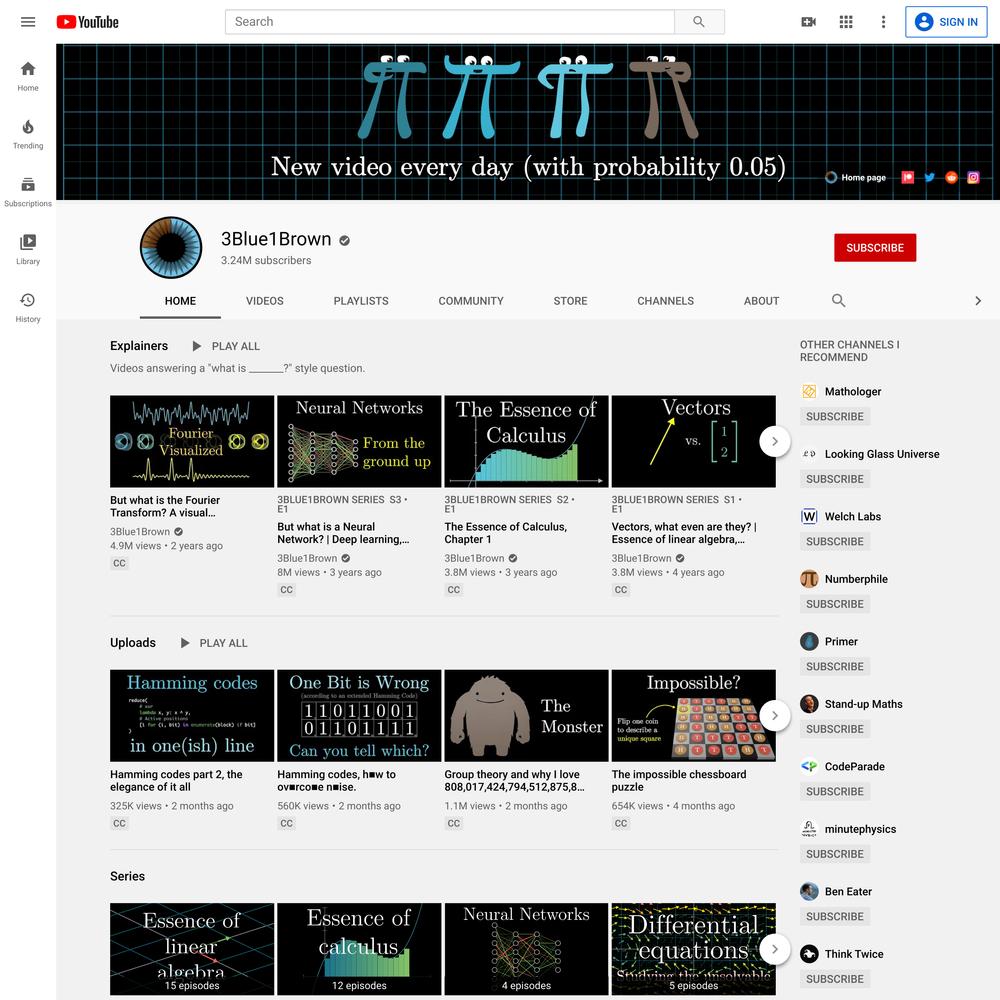Screen dimensions: 1000x1000
Task: Go to the YouTube logo home
Action: [87, 22]
